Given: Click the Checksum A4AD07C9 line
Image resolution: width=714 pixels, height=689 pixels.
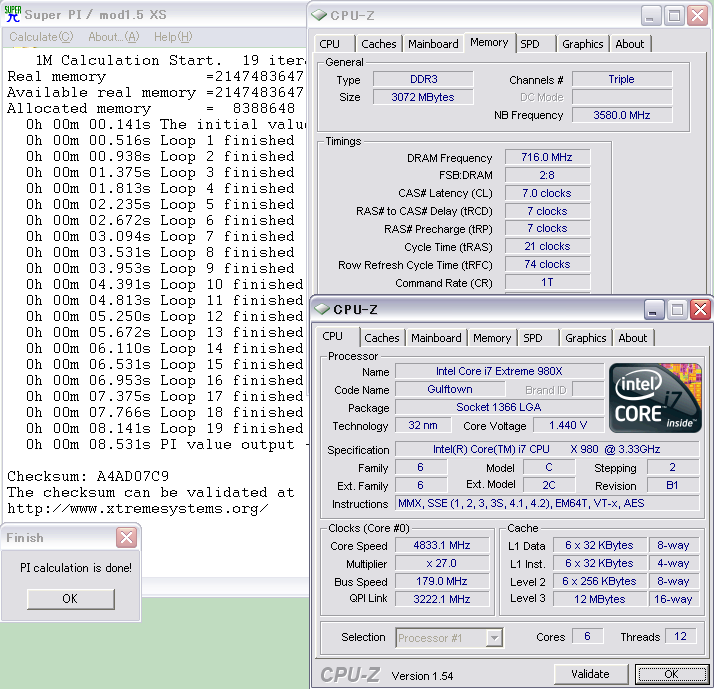Looking at the screenshot, I should click(x=88, y=476).
